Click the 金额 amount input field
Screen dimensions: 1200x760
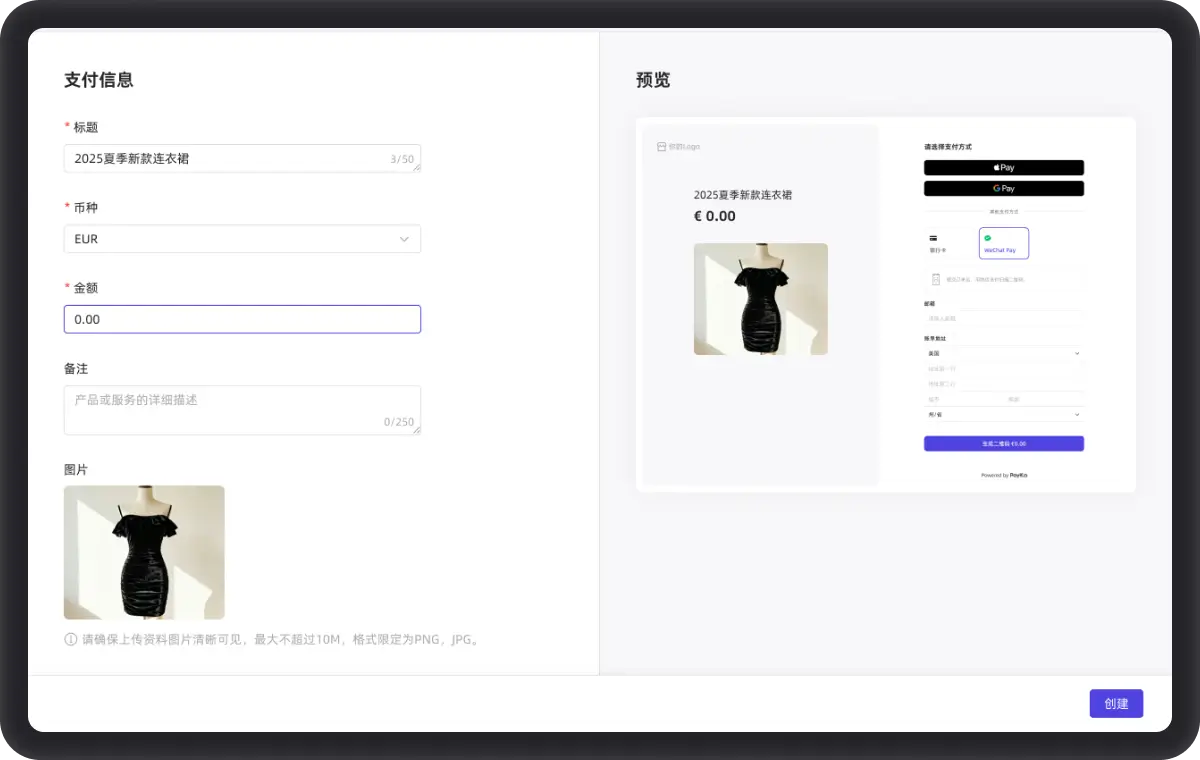click(242, 319)
